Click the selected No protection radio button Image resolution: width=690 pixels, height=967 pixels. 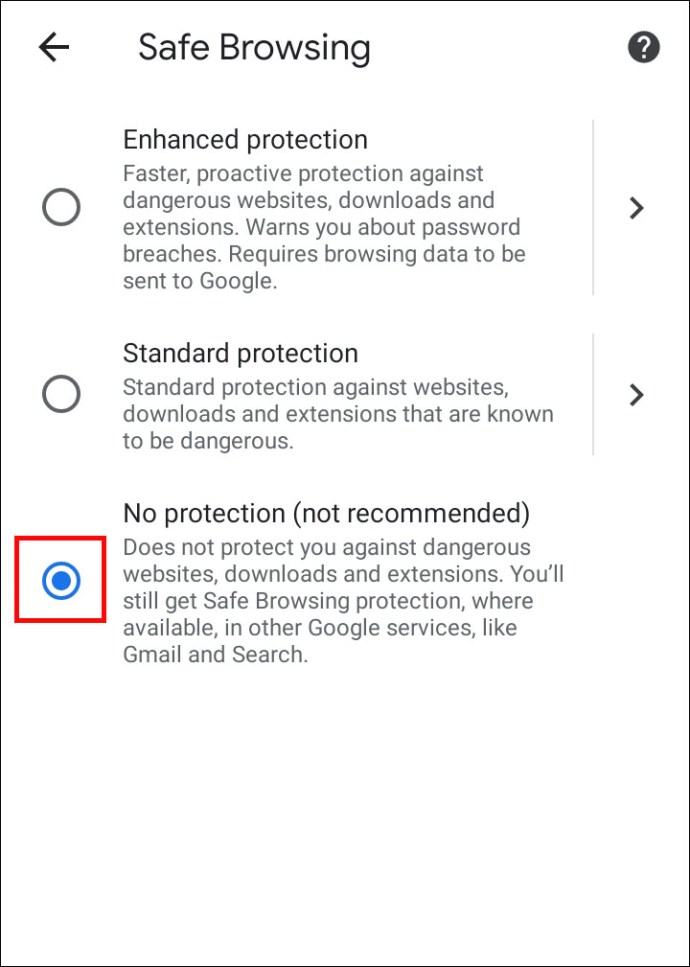[x=61, y=580]
